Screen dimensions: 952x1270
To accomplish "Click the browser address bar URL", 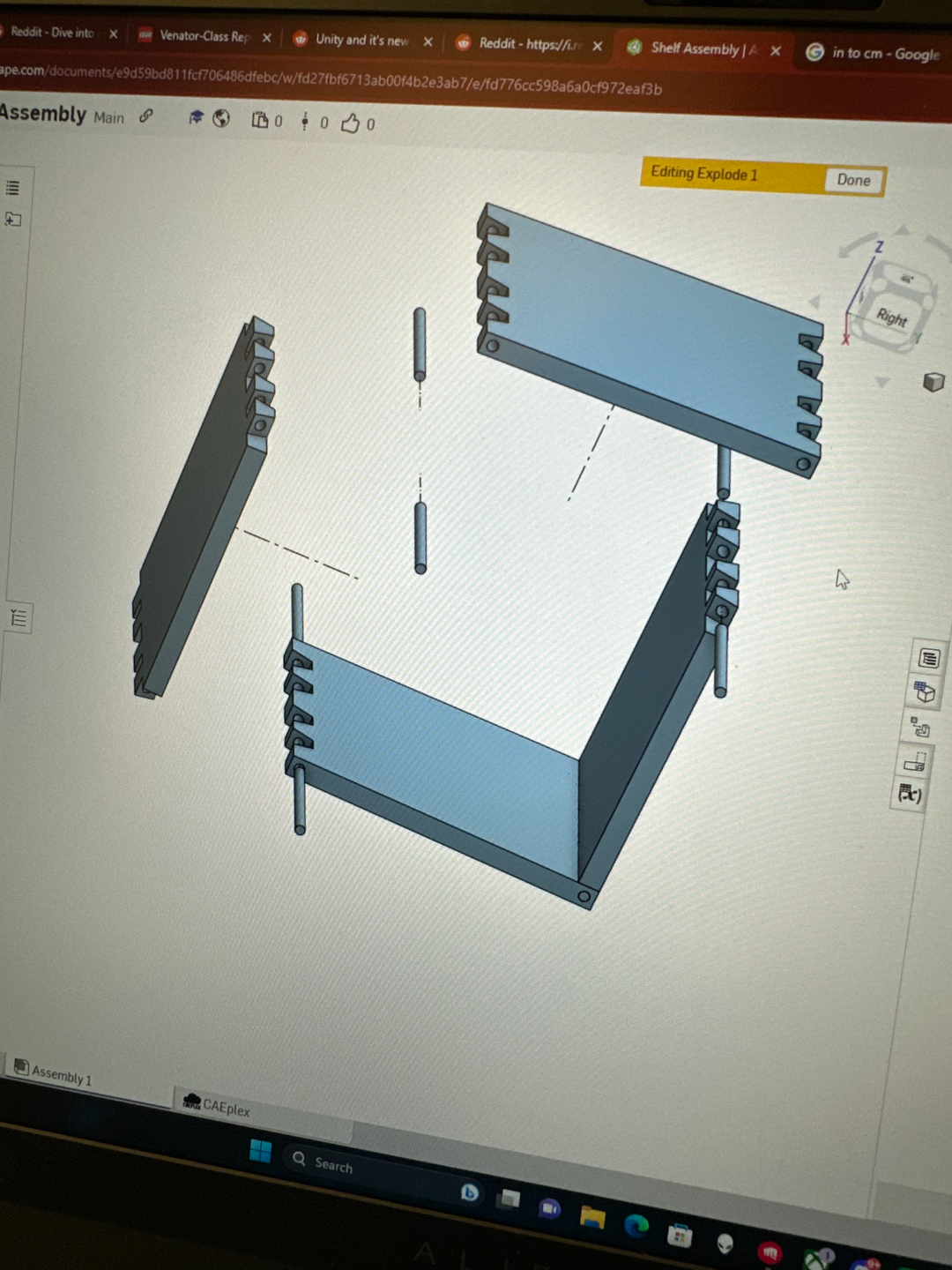I will point(331,81).
